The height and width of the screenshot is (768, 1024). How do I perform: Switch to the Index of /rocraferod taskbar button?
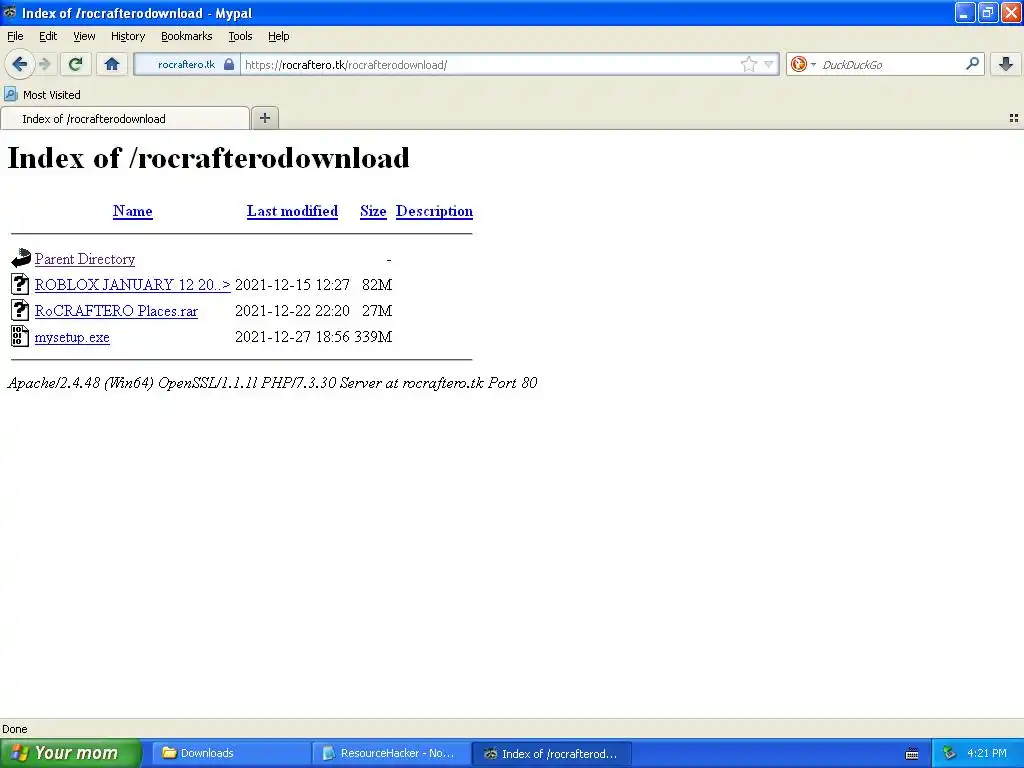(x=551, y=753)
